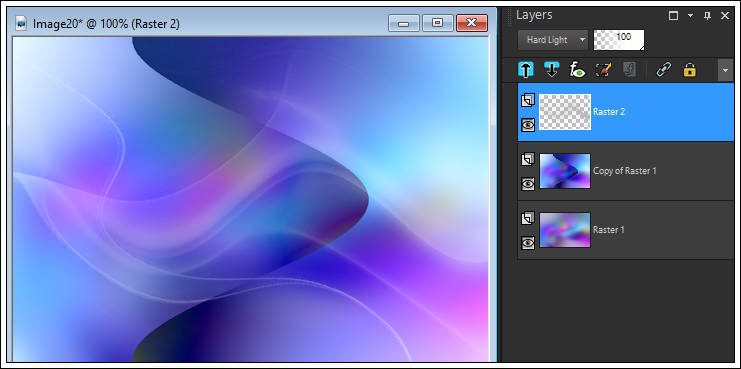The width and height of the screenshot is (741, 369).
Task: Select the bottom layer name 'Raster 1'
Action: [x=609, y=230]
